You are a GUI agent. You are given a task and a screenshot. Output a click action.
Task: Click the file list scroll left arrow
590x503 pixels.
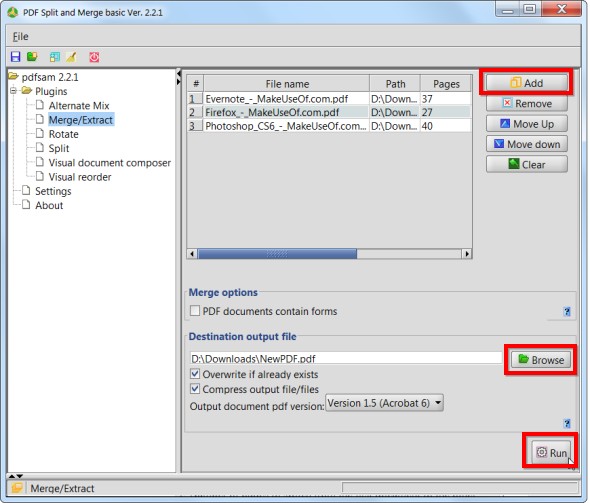pyautogui.click(x=192, y=254)
